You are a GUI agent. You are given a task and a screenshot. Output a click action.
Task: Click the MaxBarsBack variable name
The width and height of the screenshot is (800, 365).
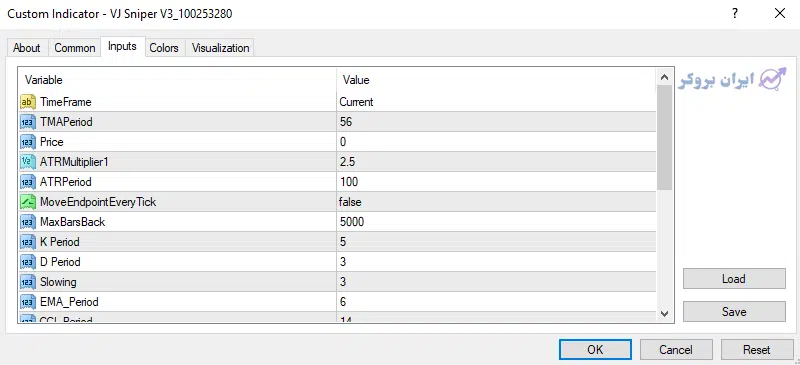click(72, 222)
